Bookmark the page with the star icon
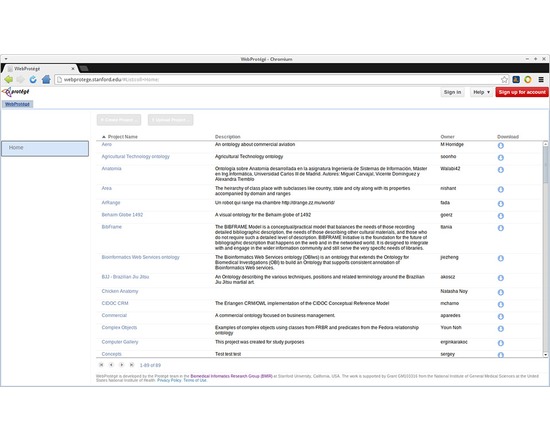The height and width of the screenshot is (440, 550). pos(504,80)
